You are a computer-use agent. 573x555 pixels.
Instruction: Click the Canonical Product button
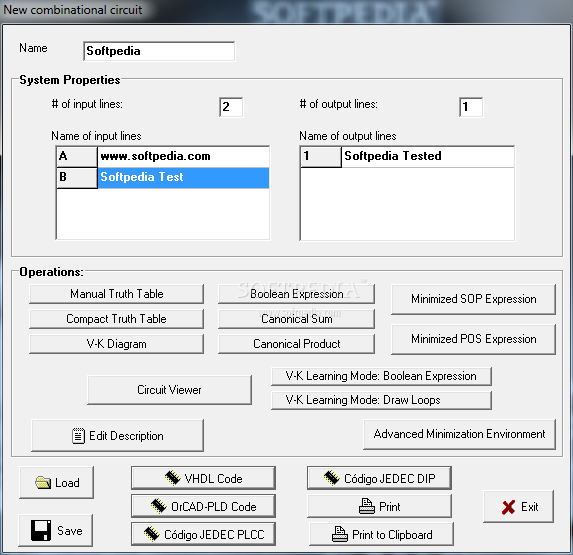[296, 344]
